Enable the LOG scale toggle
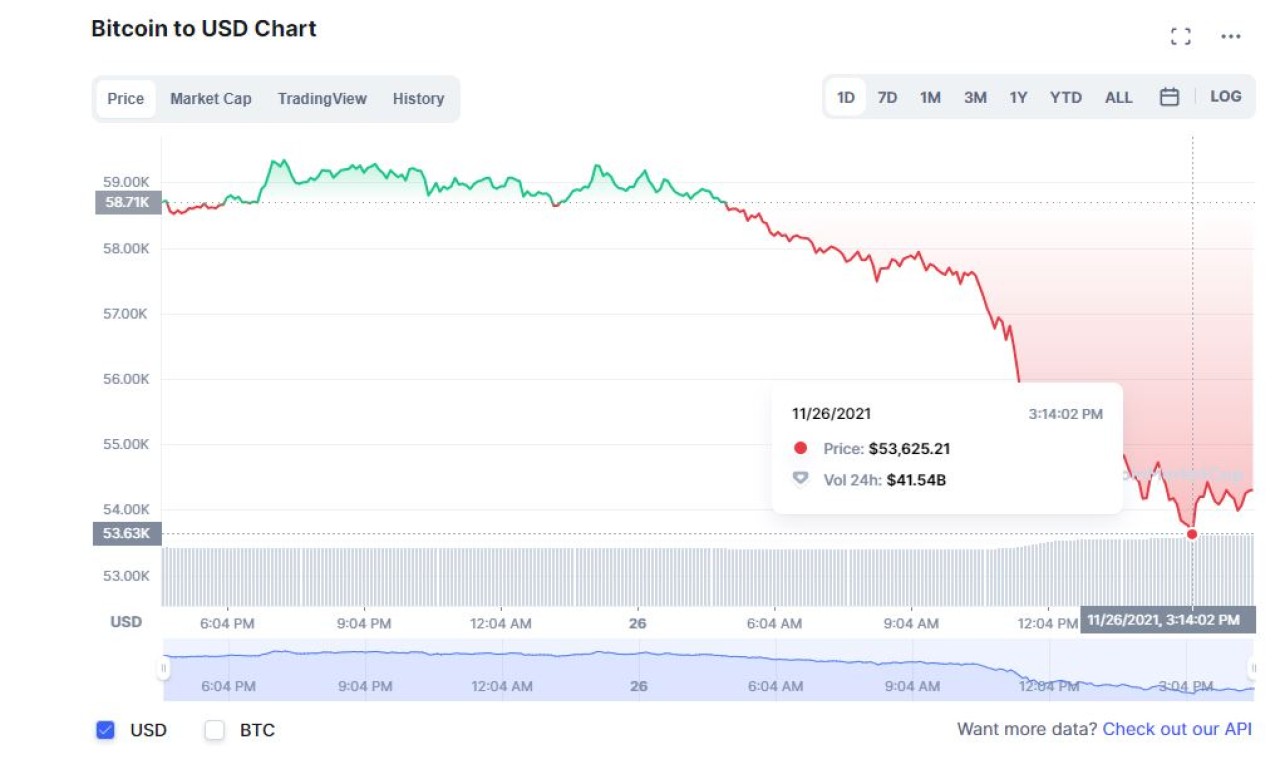Image resolution: width=1280 pixels, height=784 pixels. 1225,96
